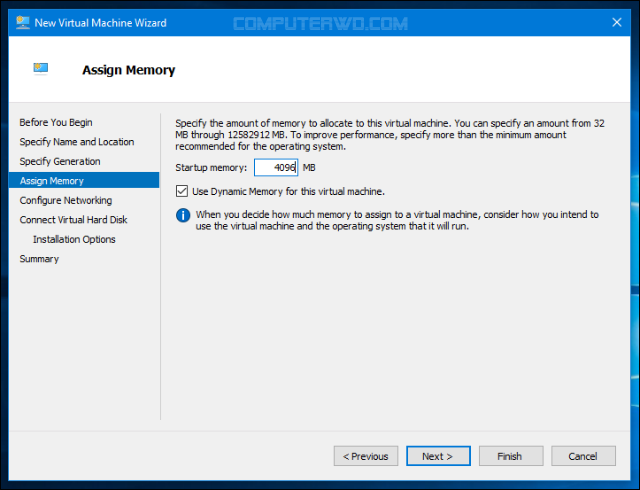Click the Use Dynamic Memory label text
Viewport: 640px width, 490px height.
pyautogui.click(x=288, y=191)
